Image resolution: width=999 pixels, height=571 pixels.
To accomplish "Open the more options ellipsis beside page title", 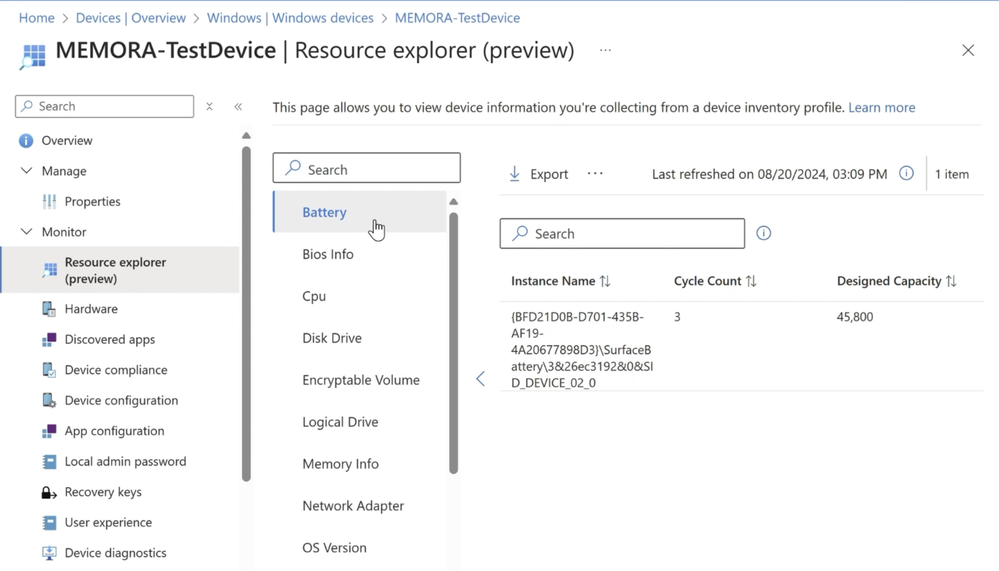I will pos(605,50).
